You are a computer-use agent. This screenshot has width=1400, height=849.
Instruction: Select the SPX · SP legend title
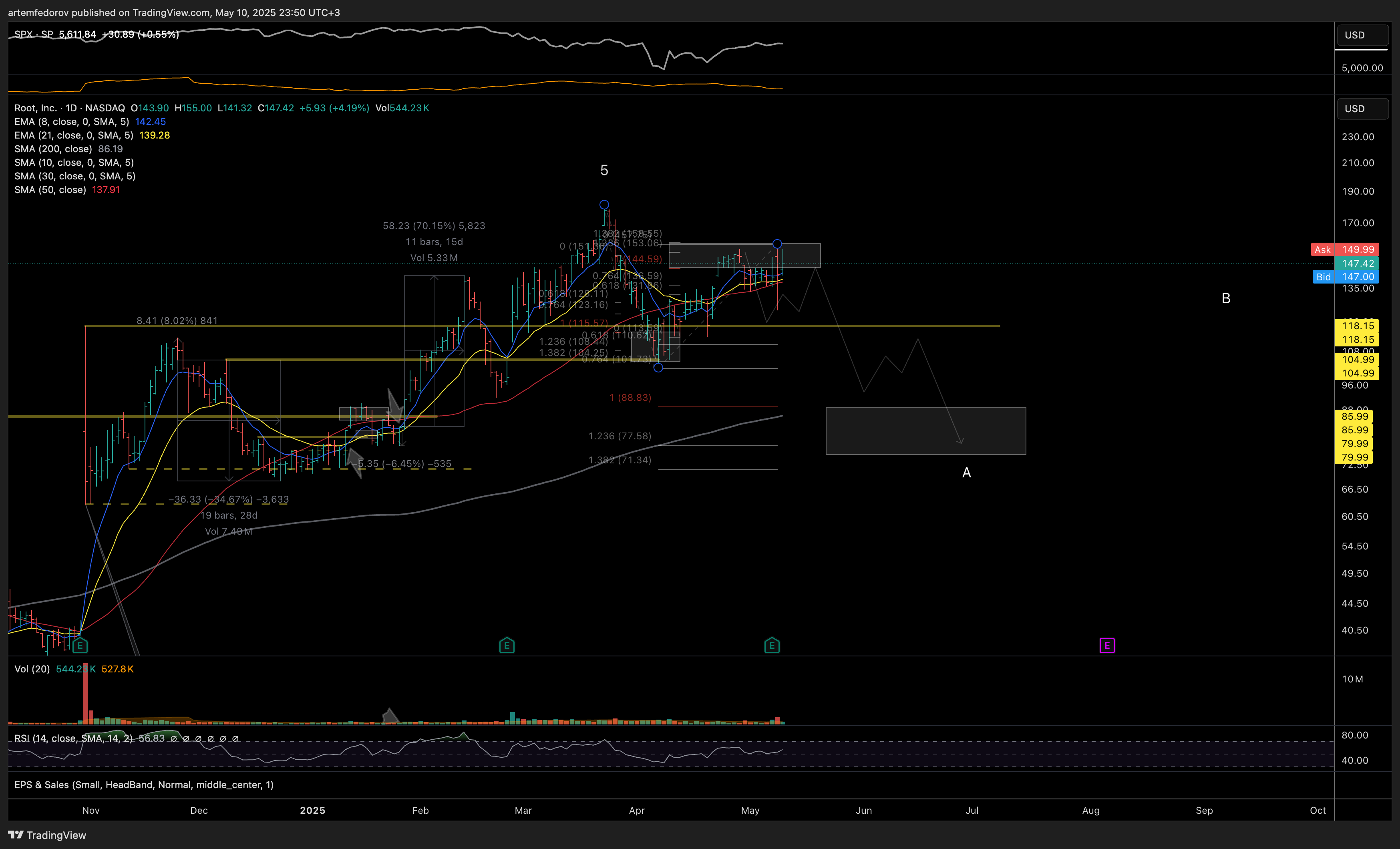click(x=34, y=34)
